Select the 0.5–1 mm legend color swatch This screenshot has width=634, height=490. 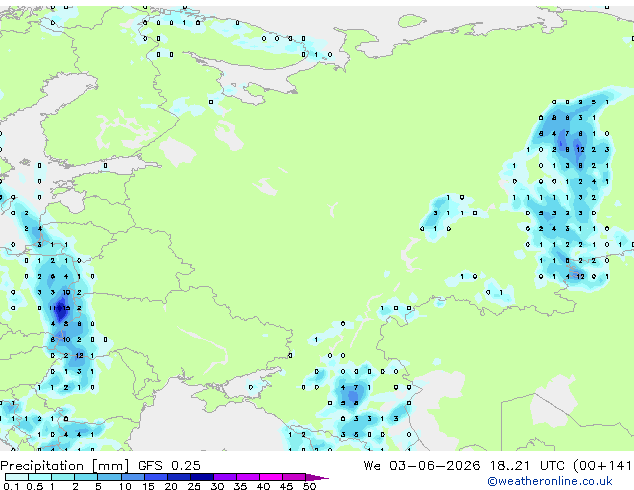[x=40, y=477]
